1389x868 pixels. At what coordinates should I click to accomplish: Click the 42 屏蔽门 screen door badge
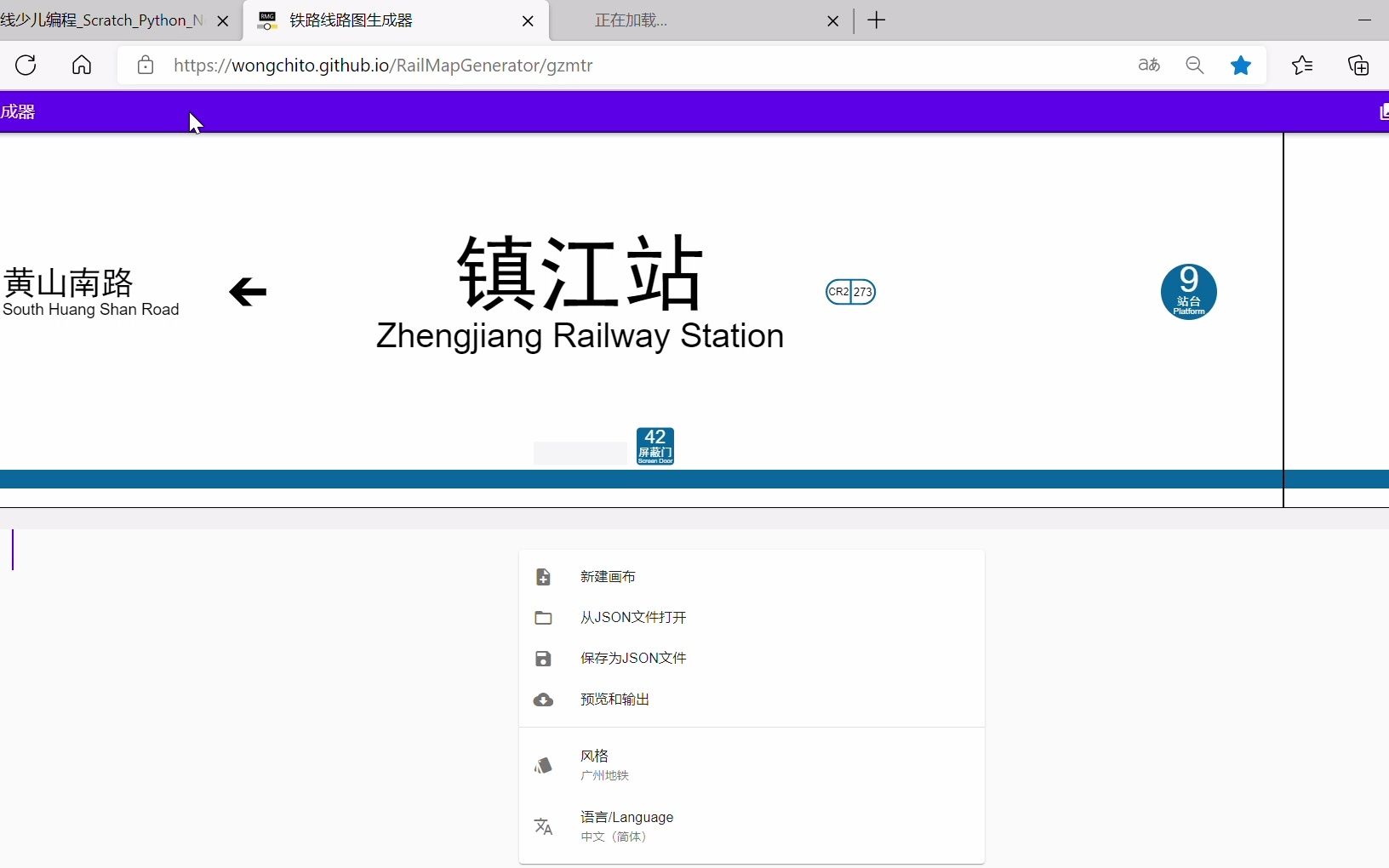pos(655,446)
